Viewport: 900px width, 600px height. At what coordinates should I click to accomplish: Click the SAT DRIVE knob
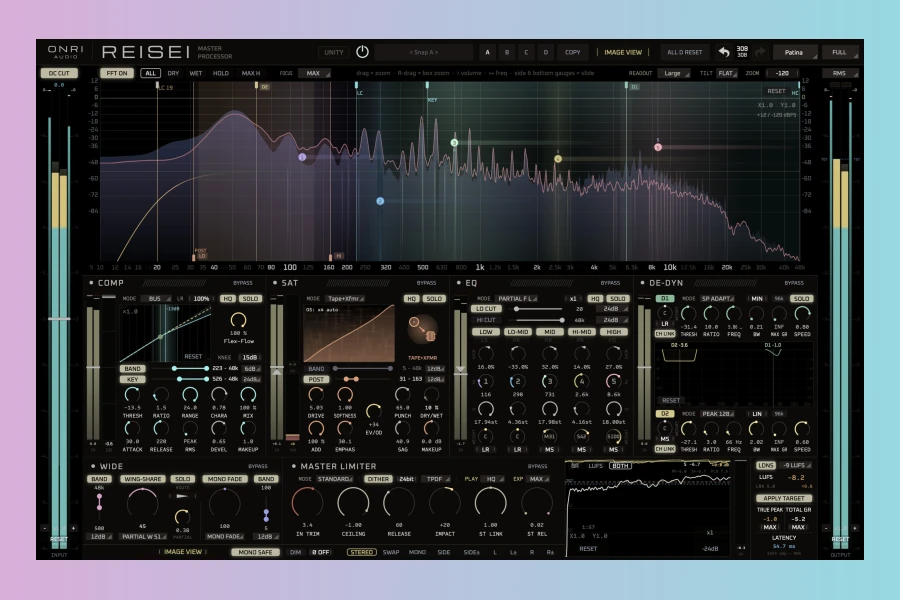[316, 394]
